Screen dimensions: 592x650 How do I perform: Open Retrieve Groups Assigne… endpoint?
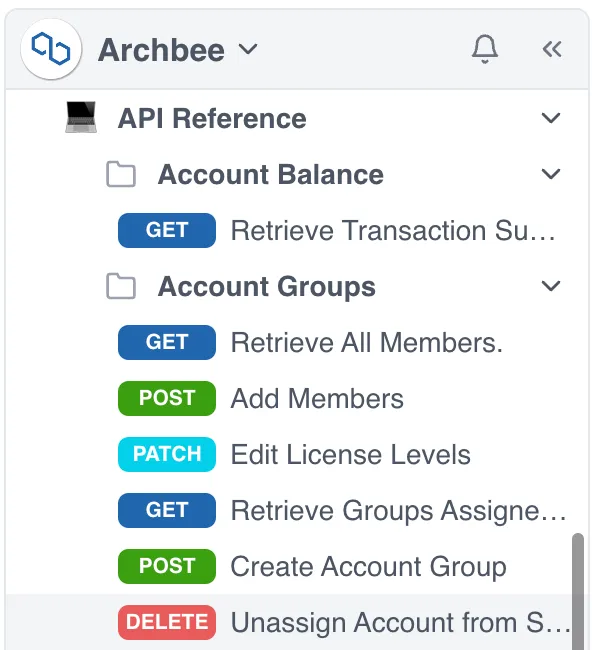pyautogui.click(x=398, y=510)
